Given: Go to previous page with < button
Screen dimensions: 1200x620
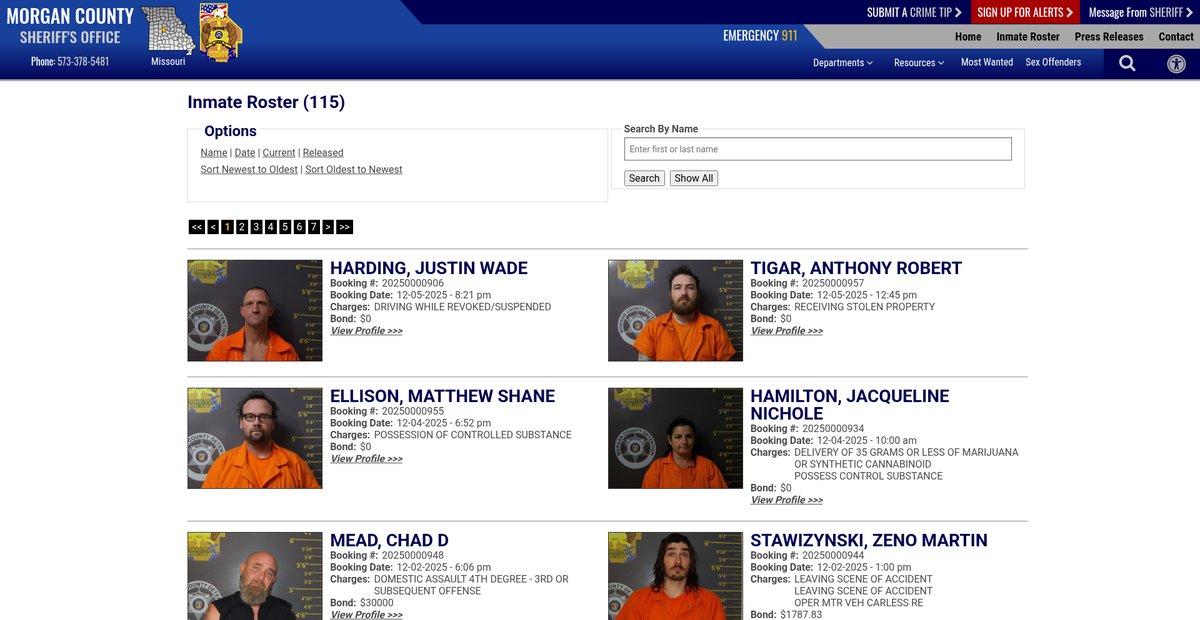Looking at the screenshot, I should 213,227.
